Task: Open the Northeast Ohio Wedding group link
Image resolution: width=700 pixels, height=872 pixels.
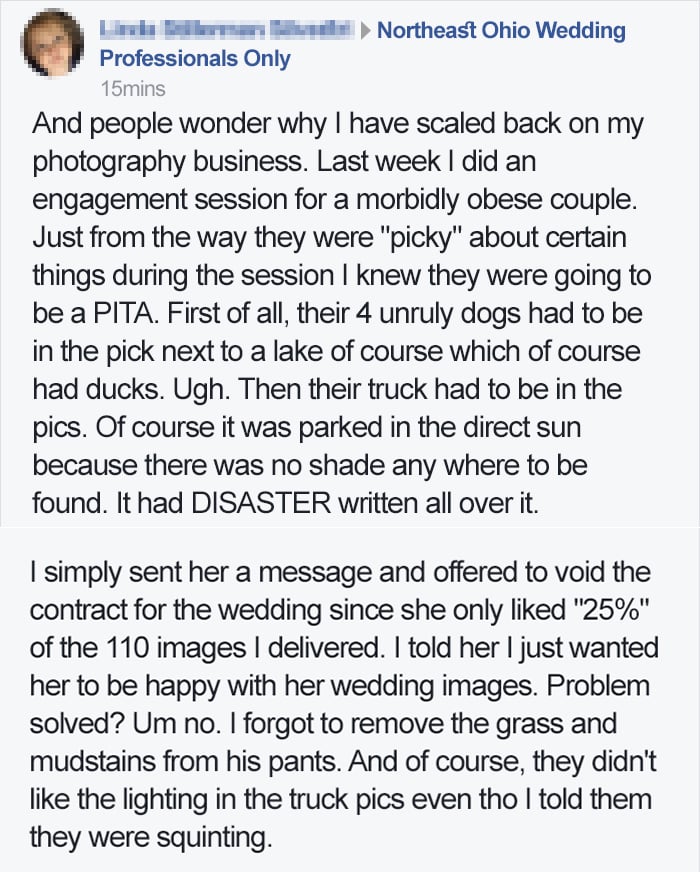Action: pyautogui.click(x=502, y=30)
